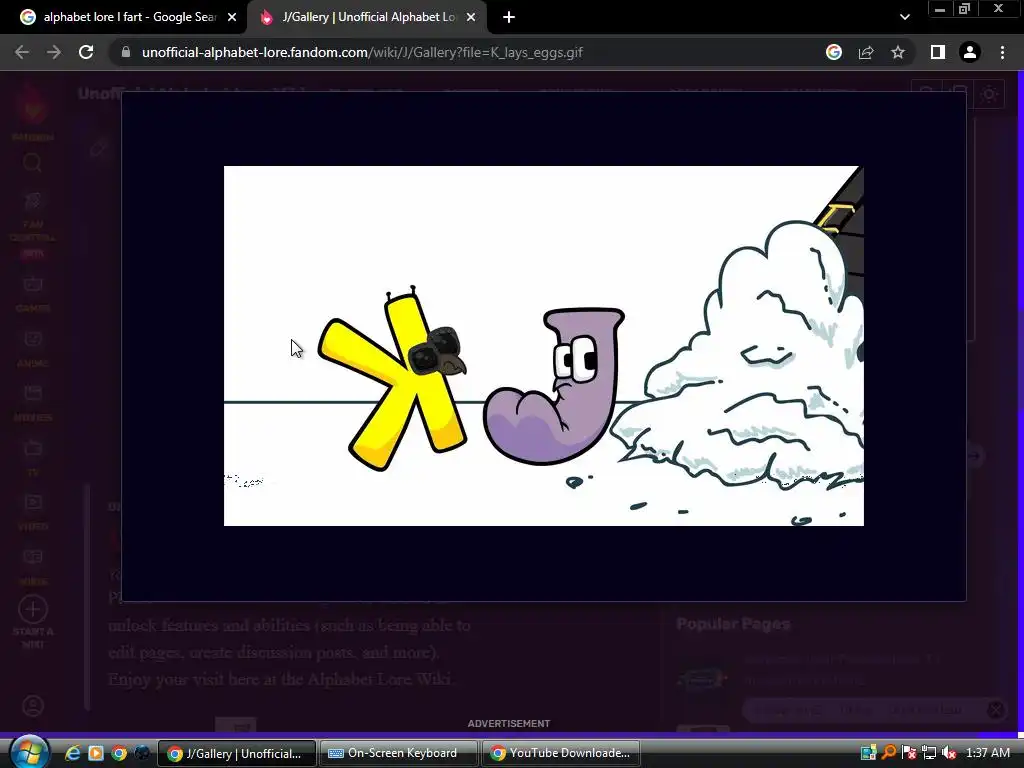Click the K and J lightbox image
The height and width of the screenshot is (768, 1024).
[543, 345]
